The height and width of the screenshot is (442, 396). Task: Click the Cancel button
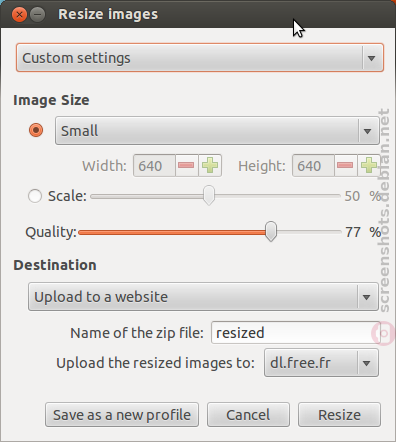248,415
